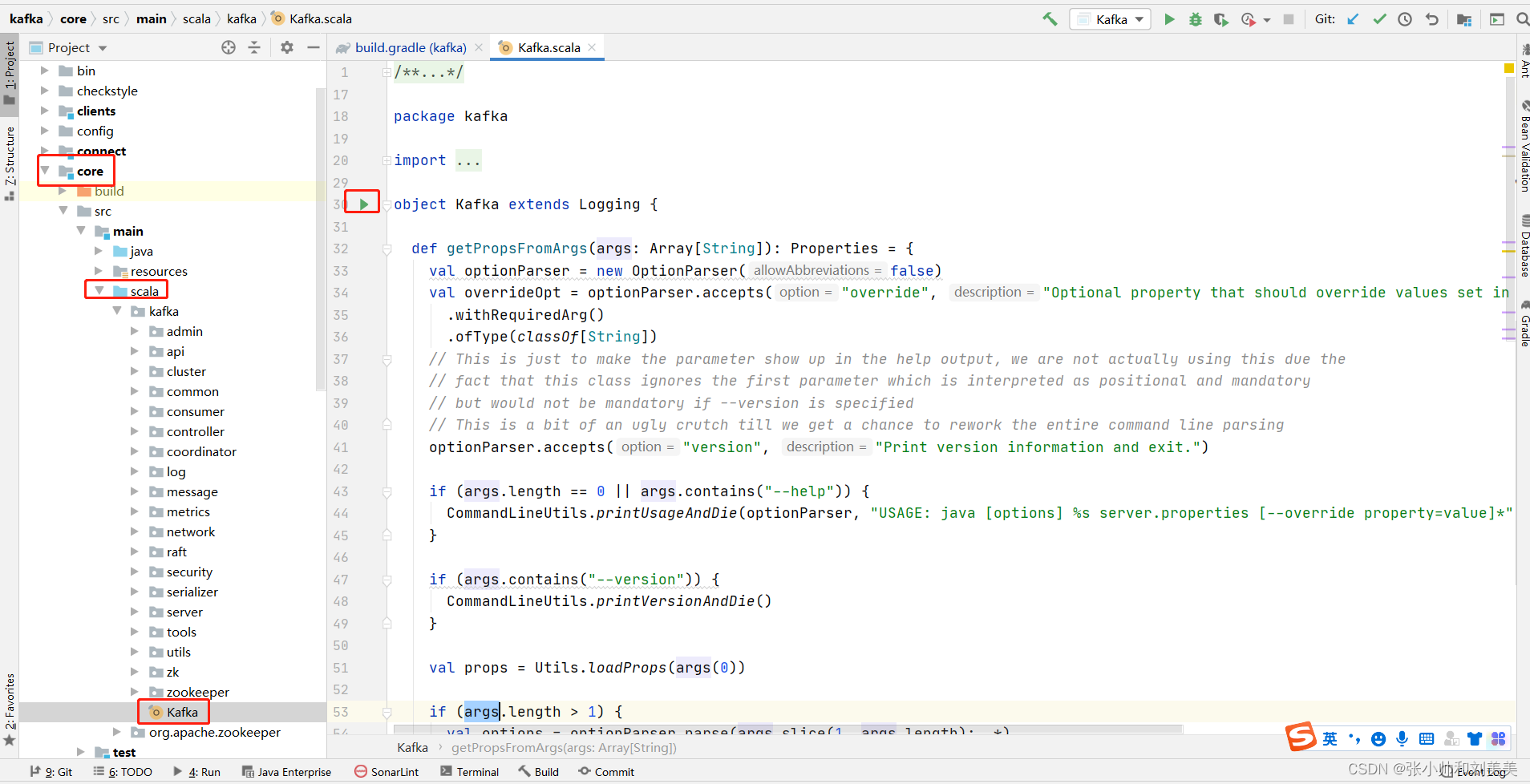Expand the server package
Image resolution: width=1530 pixels, height=784 pixels.
click(x=135, y=612)
